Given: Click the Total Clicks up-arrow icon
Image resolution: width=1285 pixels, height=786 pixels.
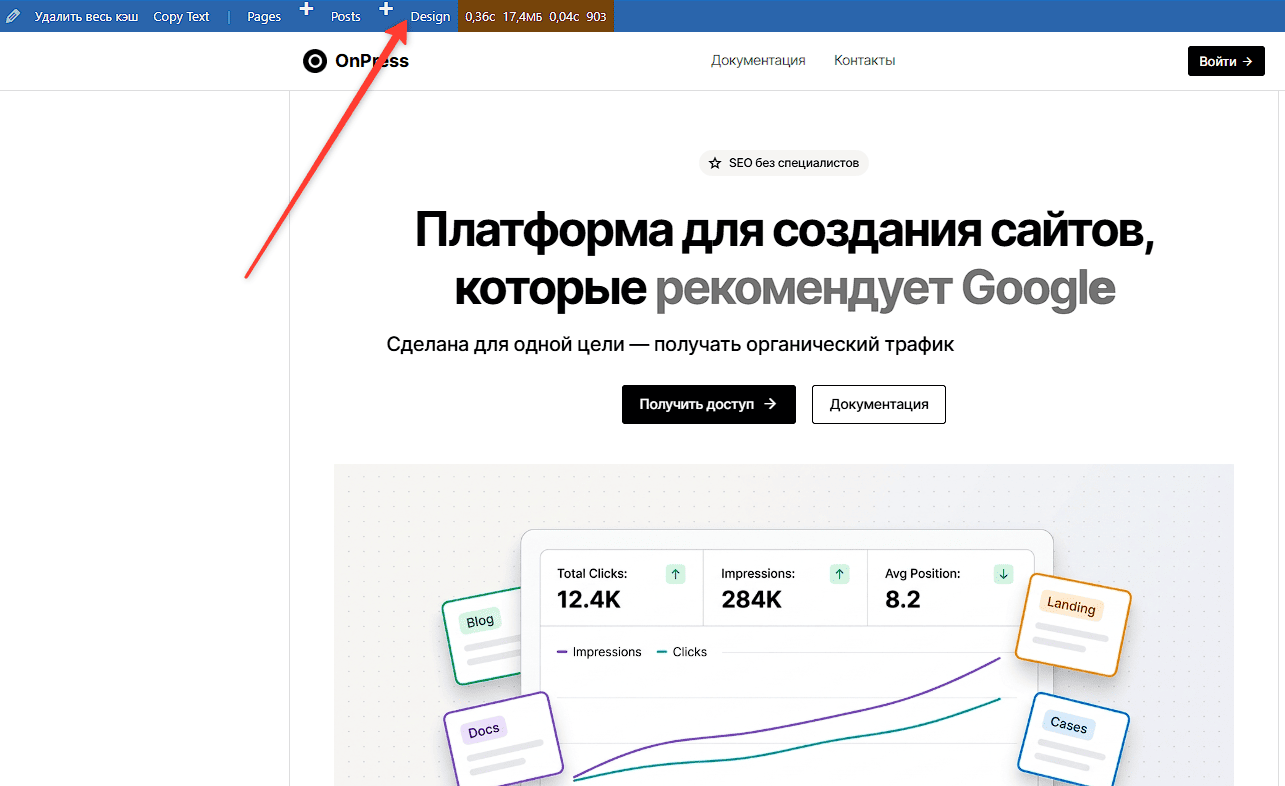Looking at the screenshot, I should (x=676, y=574).
